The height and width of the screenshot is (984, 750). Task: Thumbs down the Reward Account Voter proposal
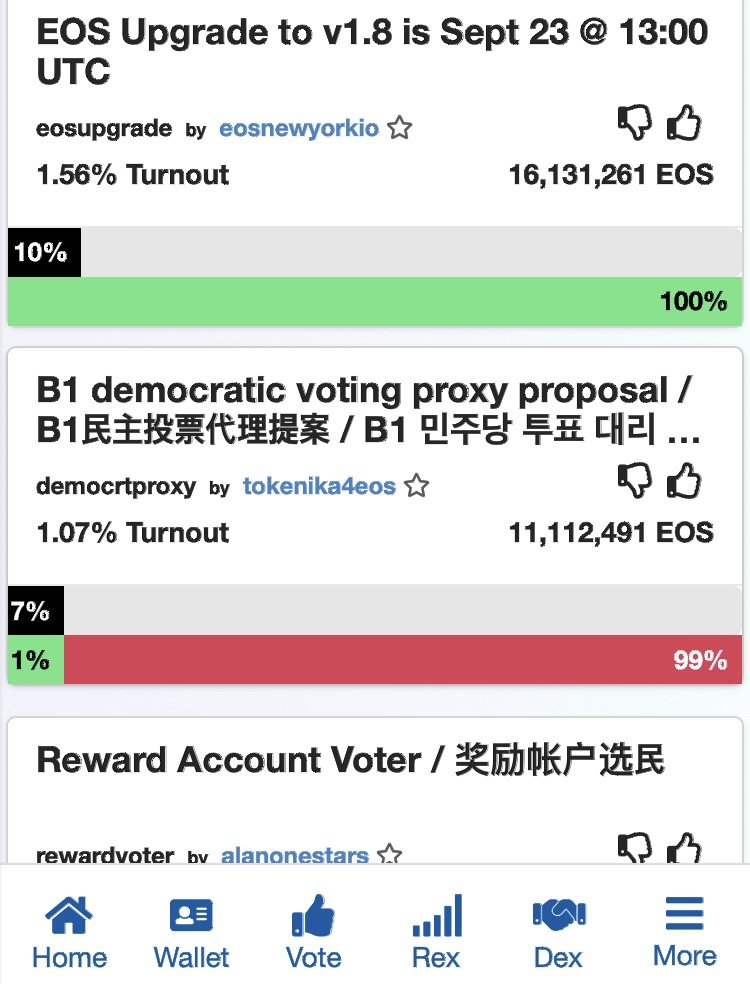pos(635,850)
